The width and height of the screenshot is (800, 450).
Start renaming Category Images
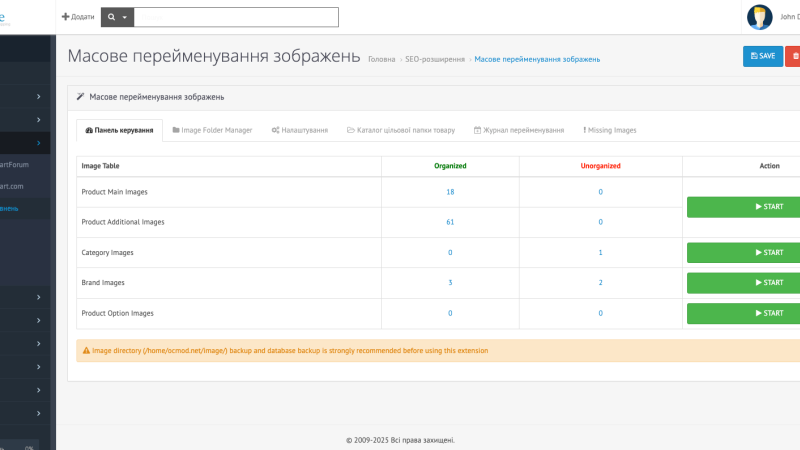coord(743,253)
